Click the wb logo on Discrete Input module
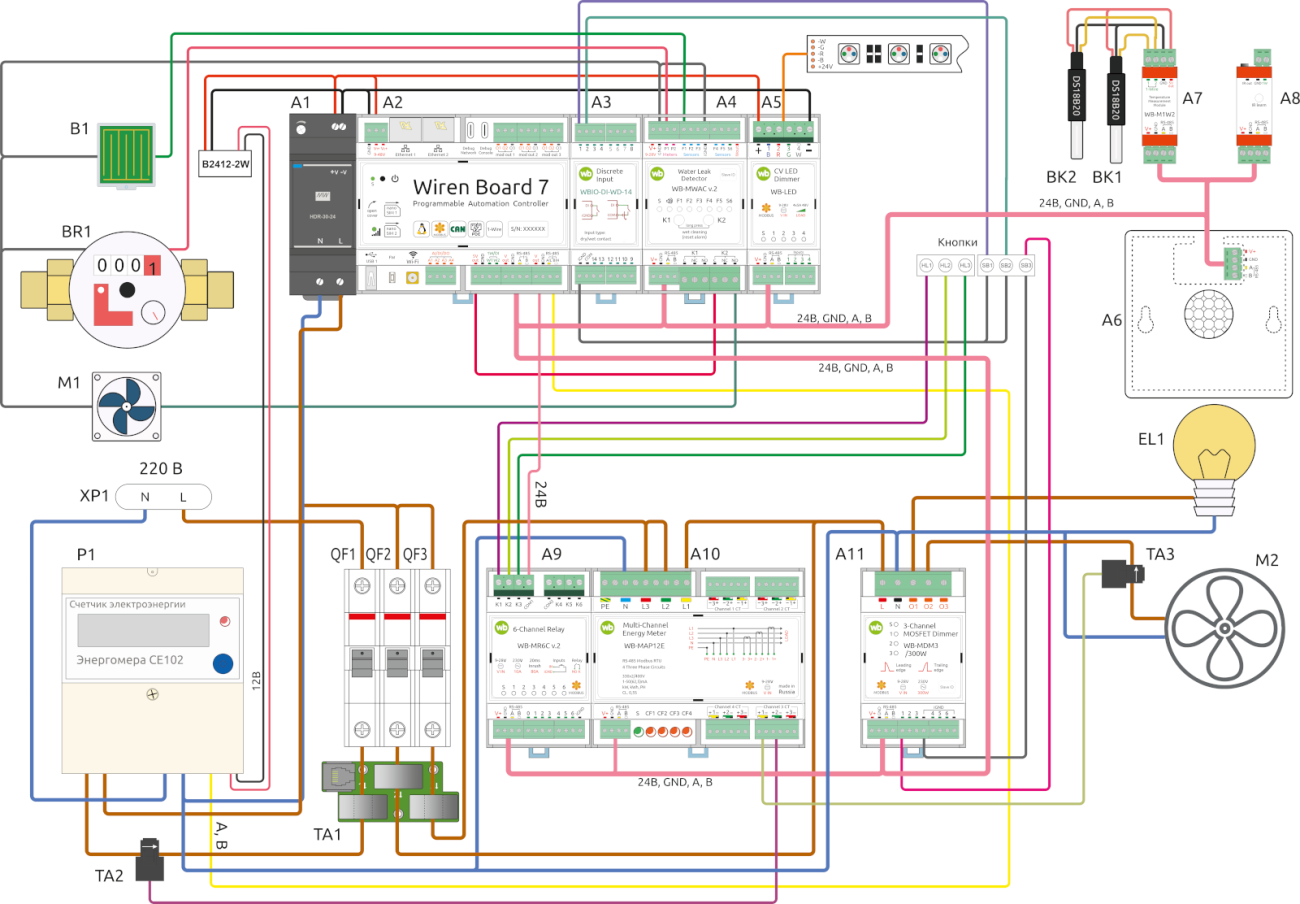 (585, 174)
